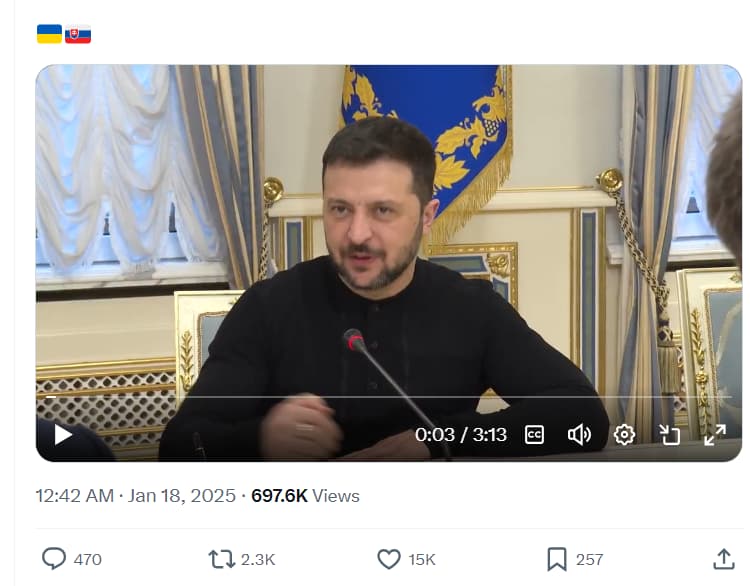Click the 0:03 / 3:13 time display
Screen dimensions: 750x586
[461, 435]
